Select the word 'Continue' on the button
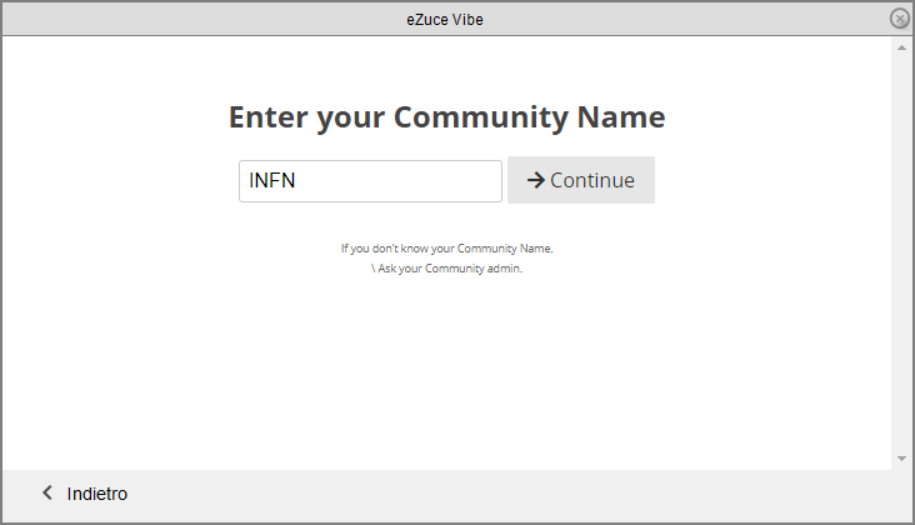The image size is (915, 525). point(592,180)
